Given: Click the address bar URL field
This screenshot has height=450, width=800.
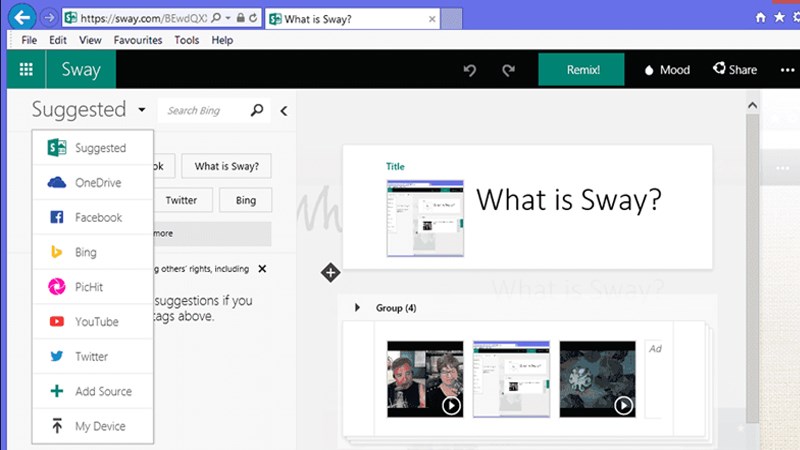Looking at the screenshot, I should coord(143,18).
